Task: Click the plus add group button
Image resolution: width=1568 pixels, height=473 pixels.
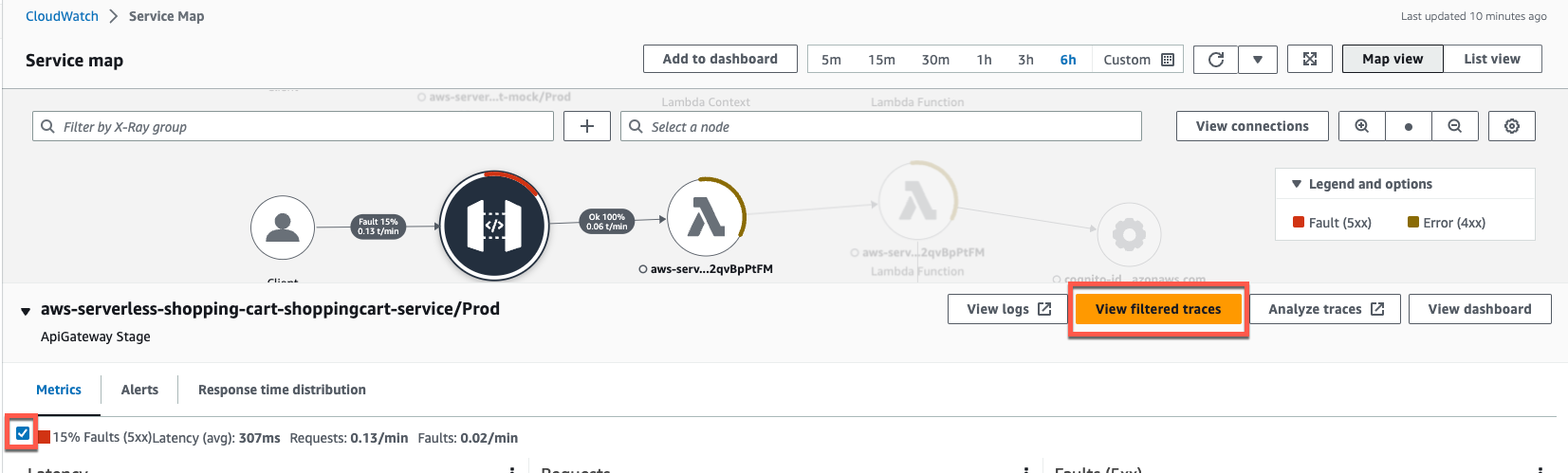Action: tap(587, 126)
